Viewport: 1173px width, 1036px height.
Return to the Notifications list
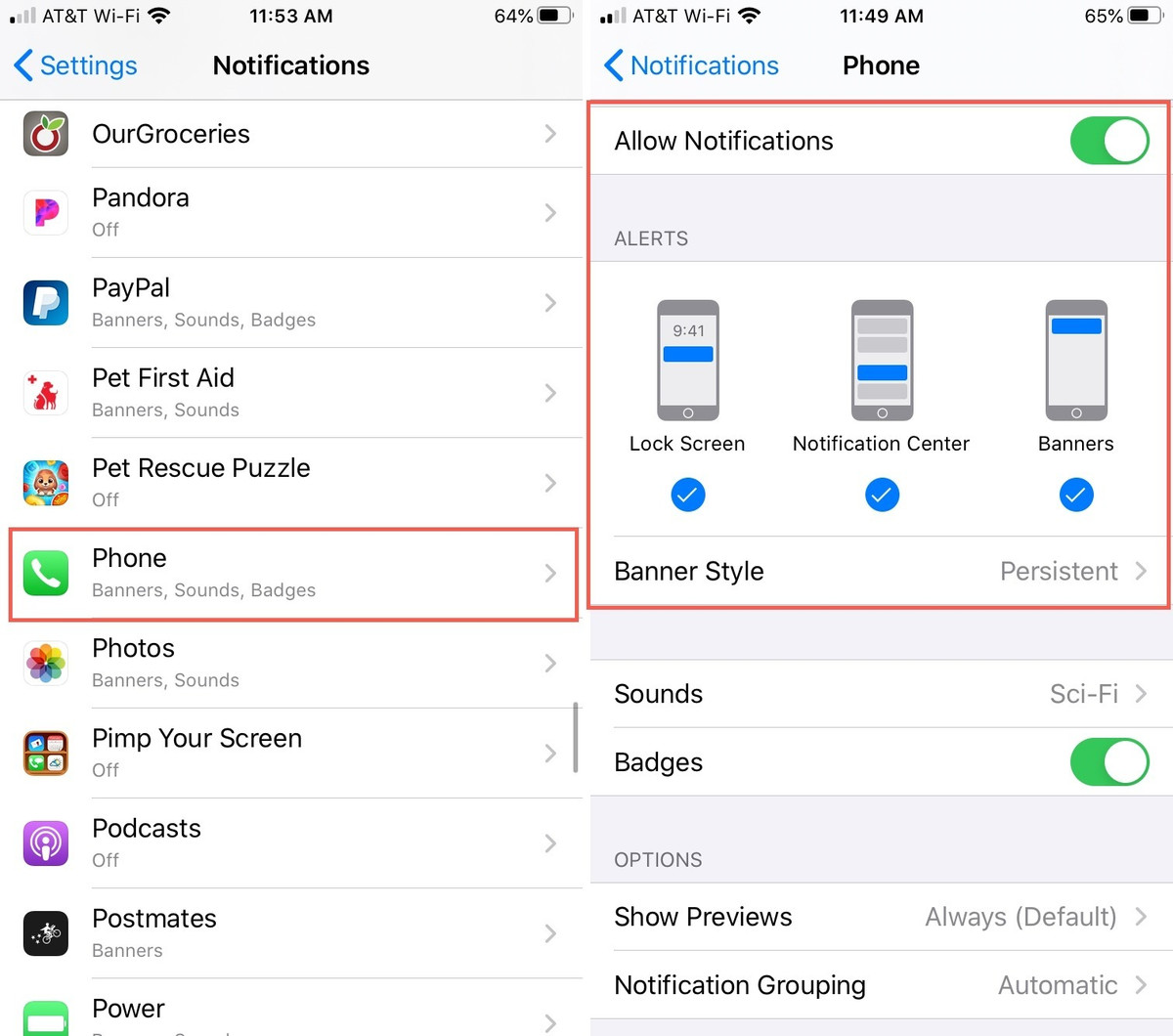click(x=691, y=65)
